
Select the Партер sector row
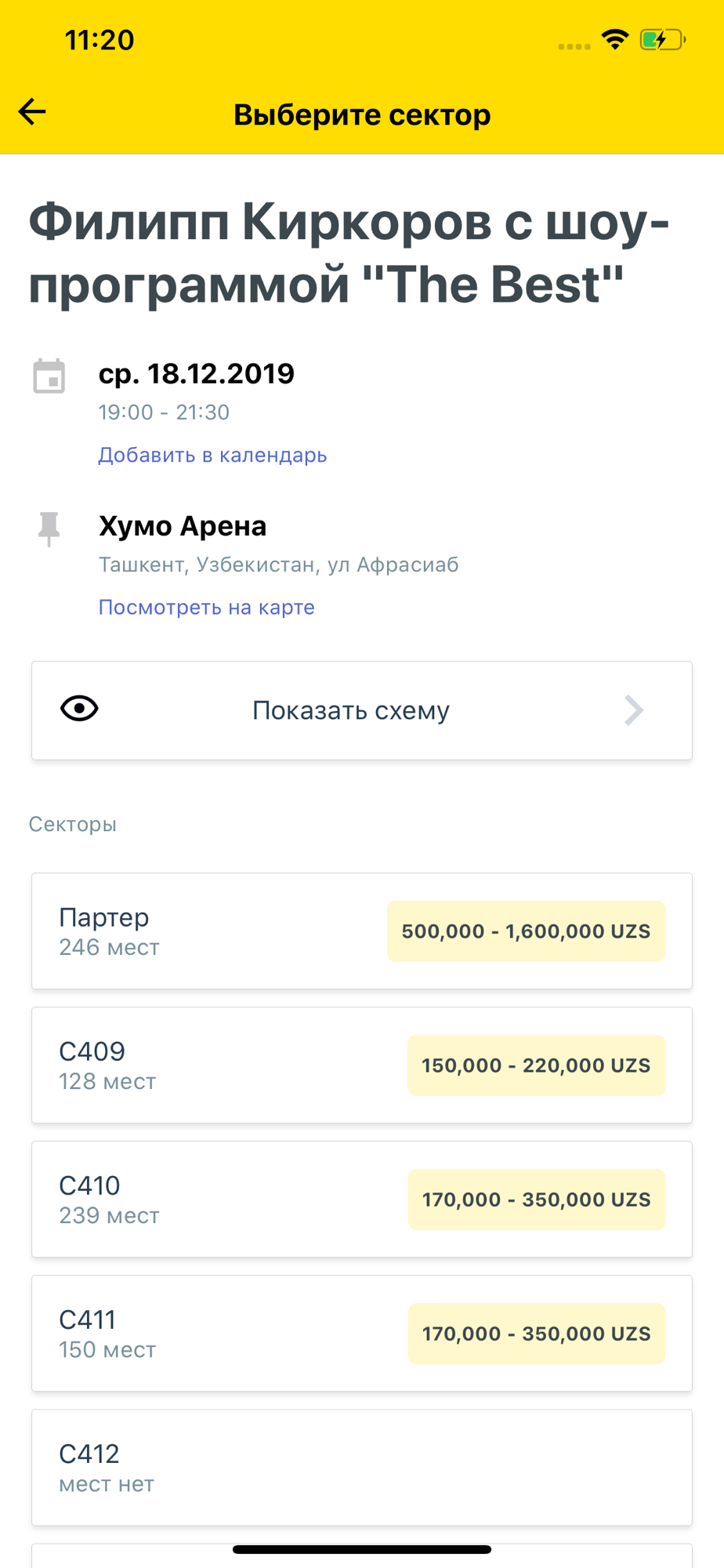362,931
